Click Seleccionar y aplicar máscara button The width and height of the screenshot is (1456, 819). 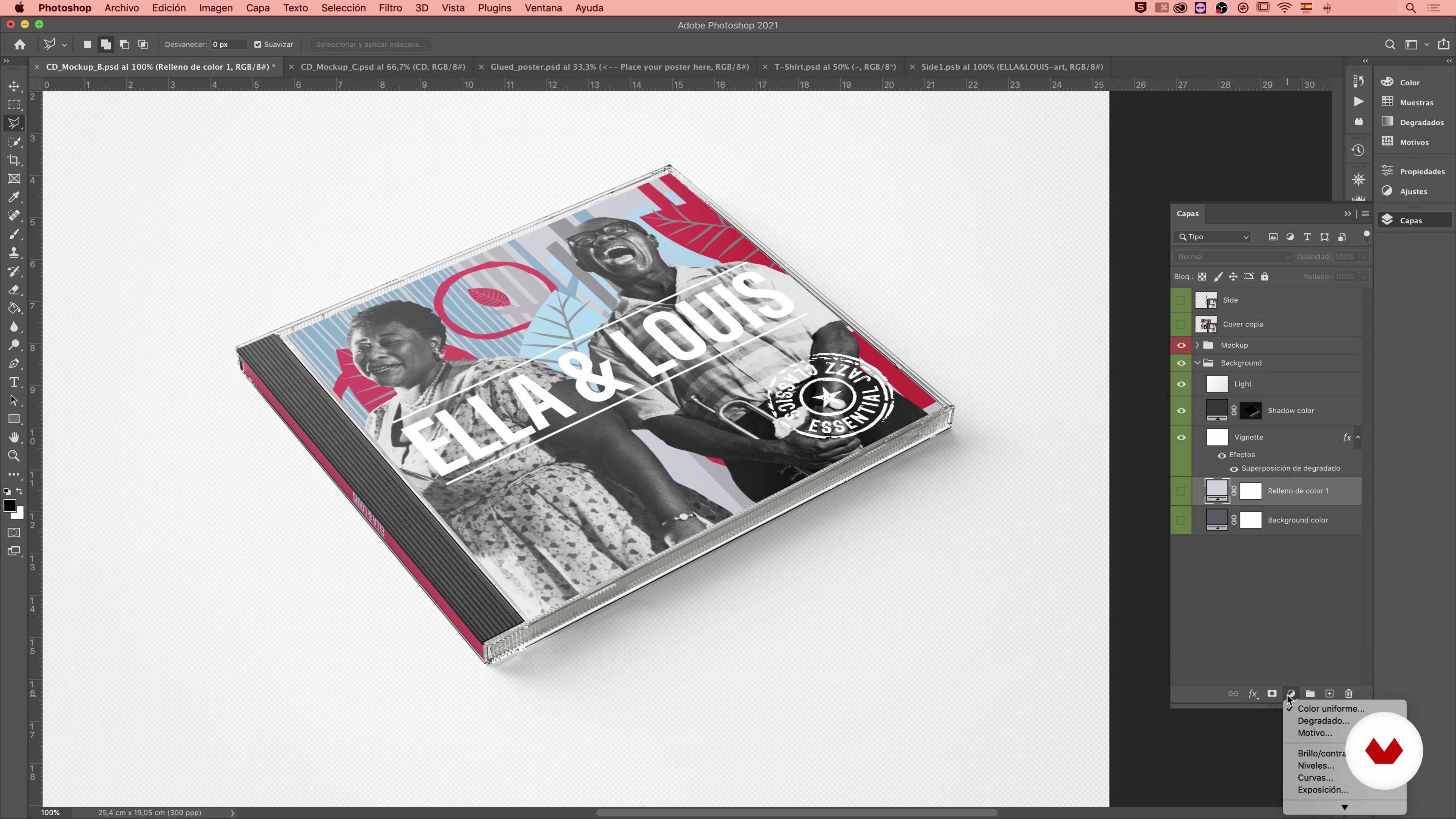(371, 45)
